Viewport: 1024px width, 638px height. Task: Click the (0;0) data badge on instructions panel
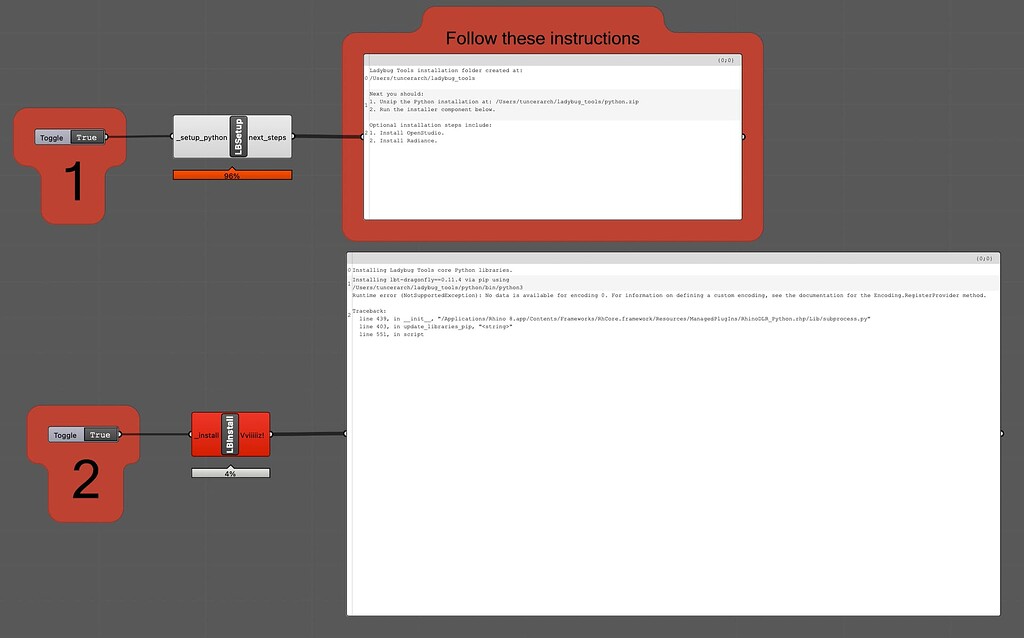(x=728, y=58)
